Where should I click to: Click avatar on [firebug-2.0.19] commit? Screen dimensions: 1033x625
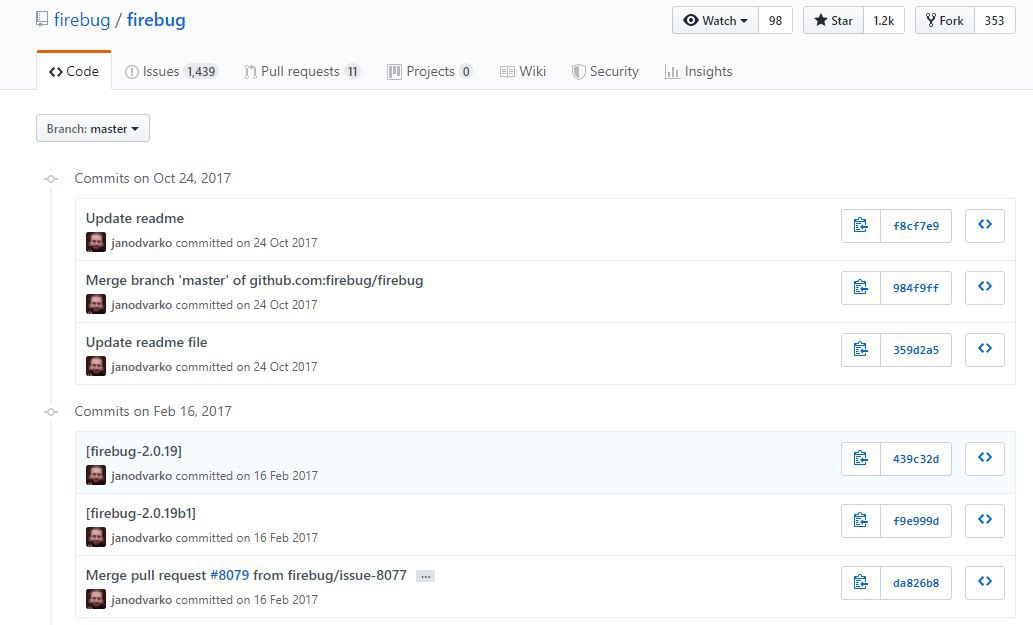coord(96,476)
